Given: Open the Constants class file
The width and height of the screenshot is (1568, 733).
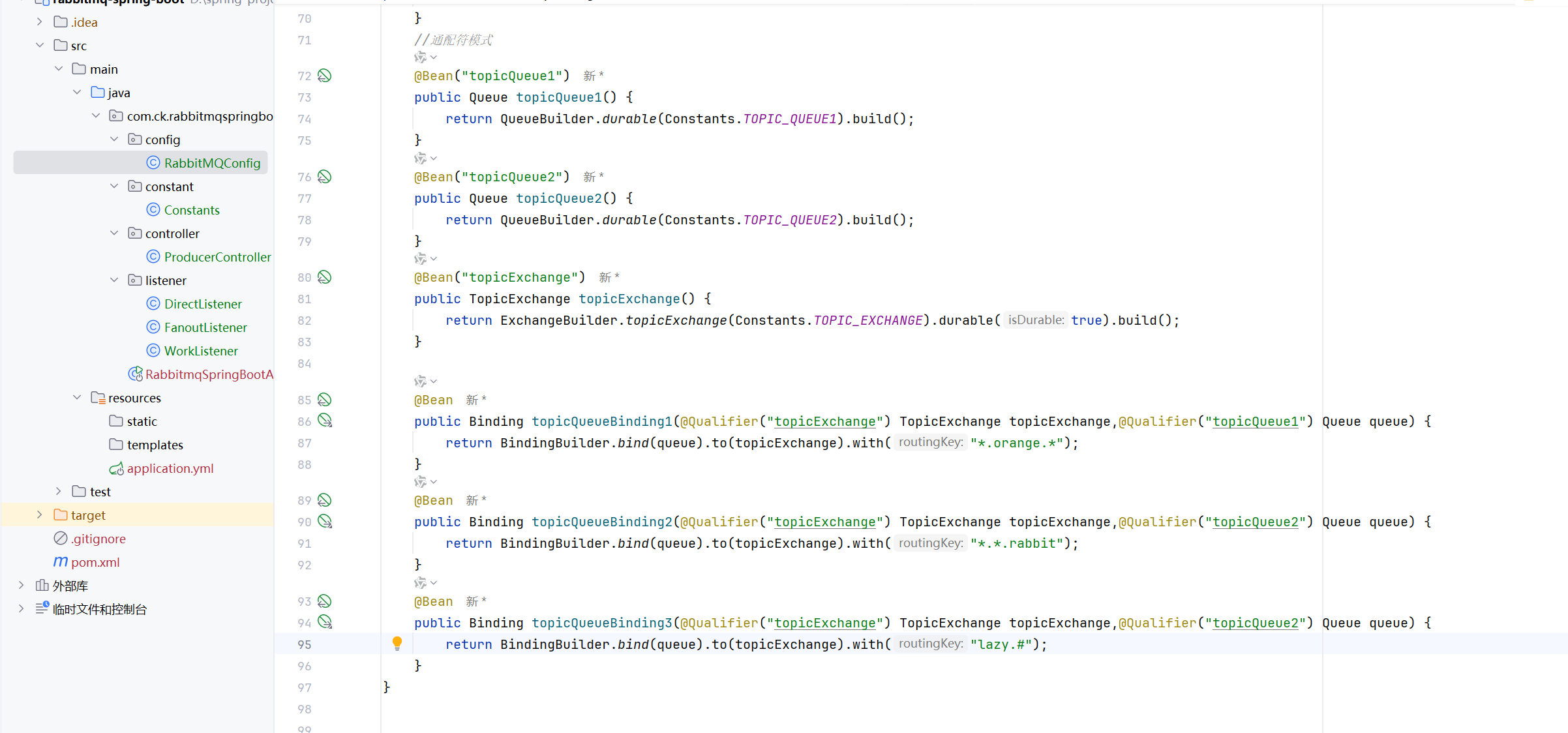Looking at the screenshot, I should 191,210.
